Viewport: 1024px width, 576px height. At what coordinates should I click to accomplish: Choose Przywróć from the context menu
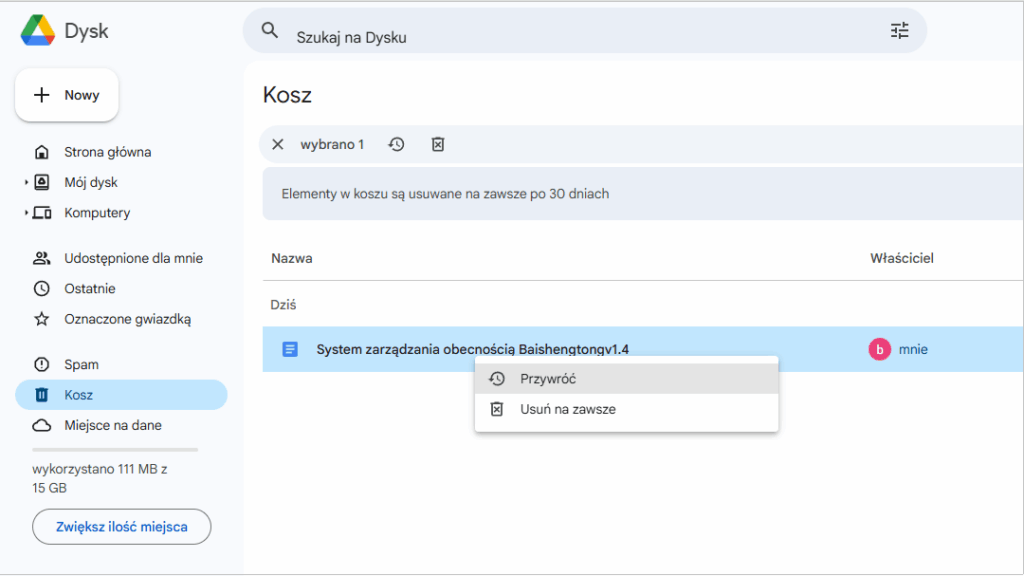626,379
